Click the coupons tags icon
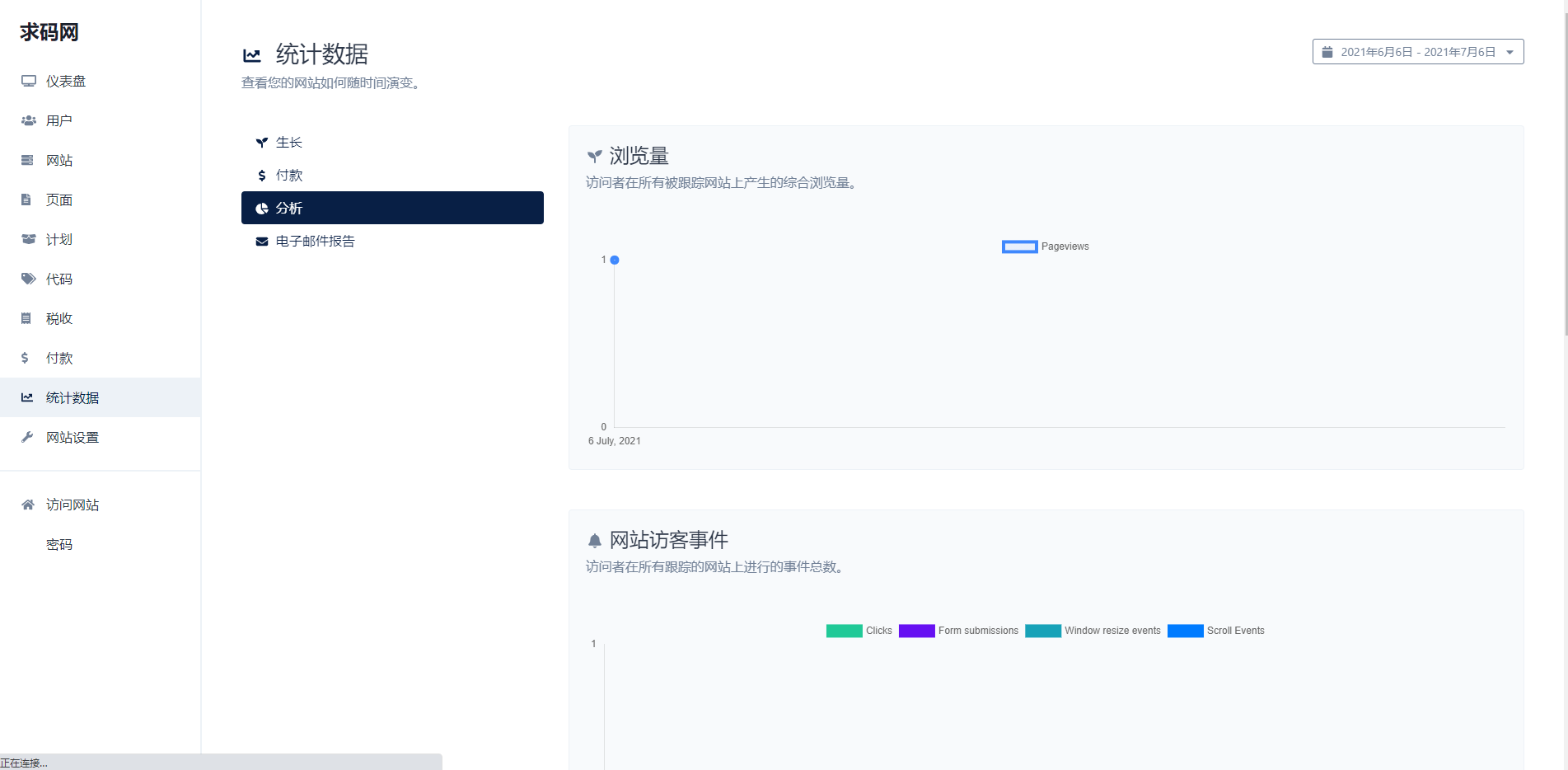1568x770 pixels. point(29,279)
